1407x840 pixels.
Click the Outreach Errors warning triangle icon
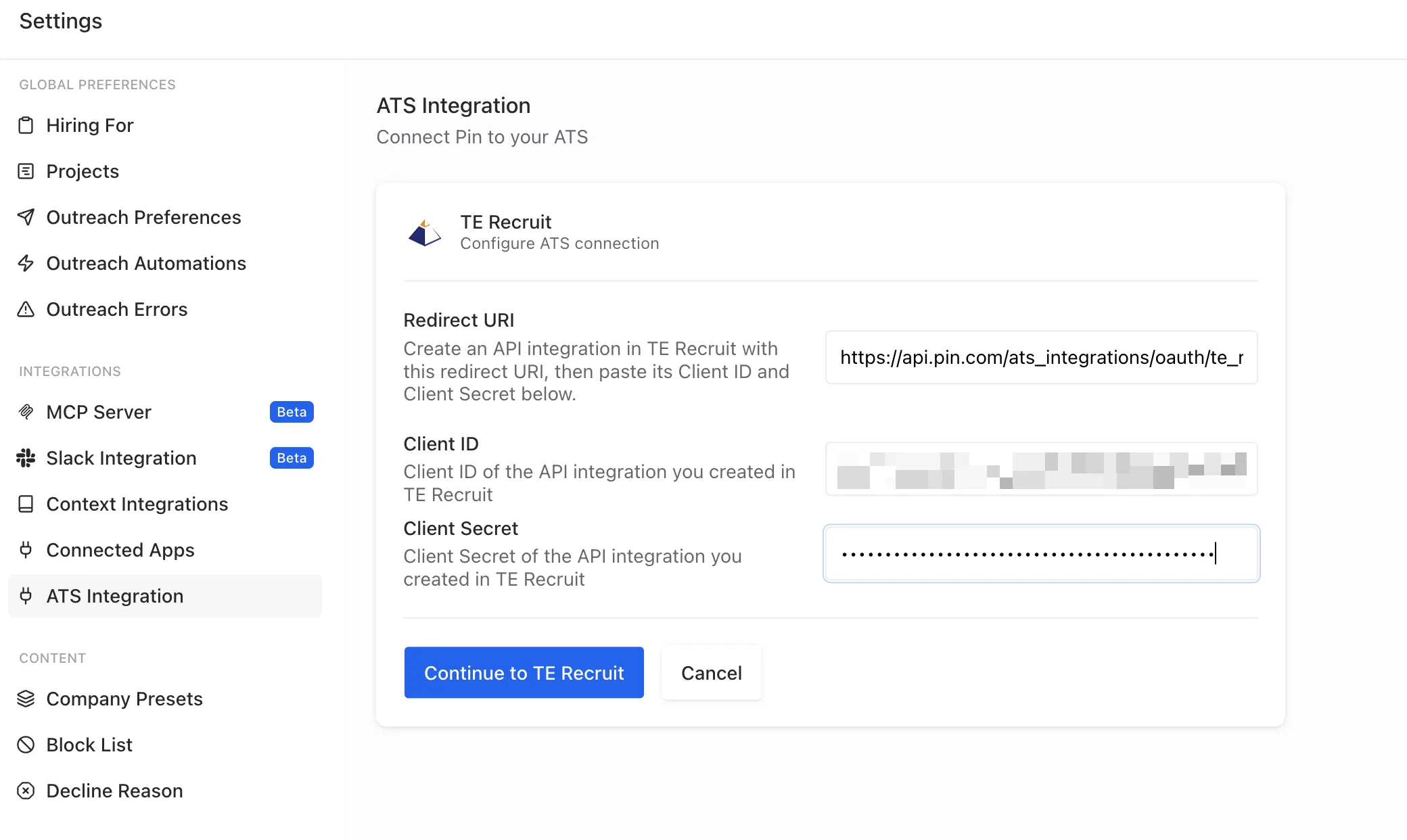(26, 309)
